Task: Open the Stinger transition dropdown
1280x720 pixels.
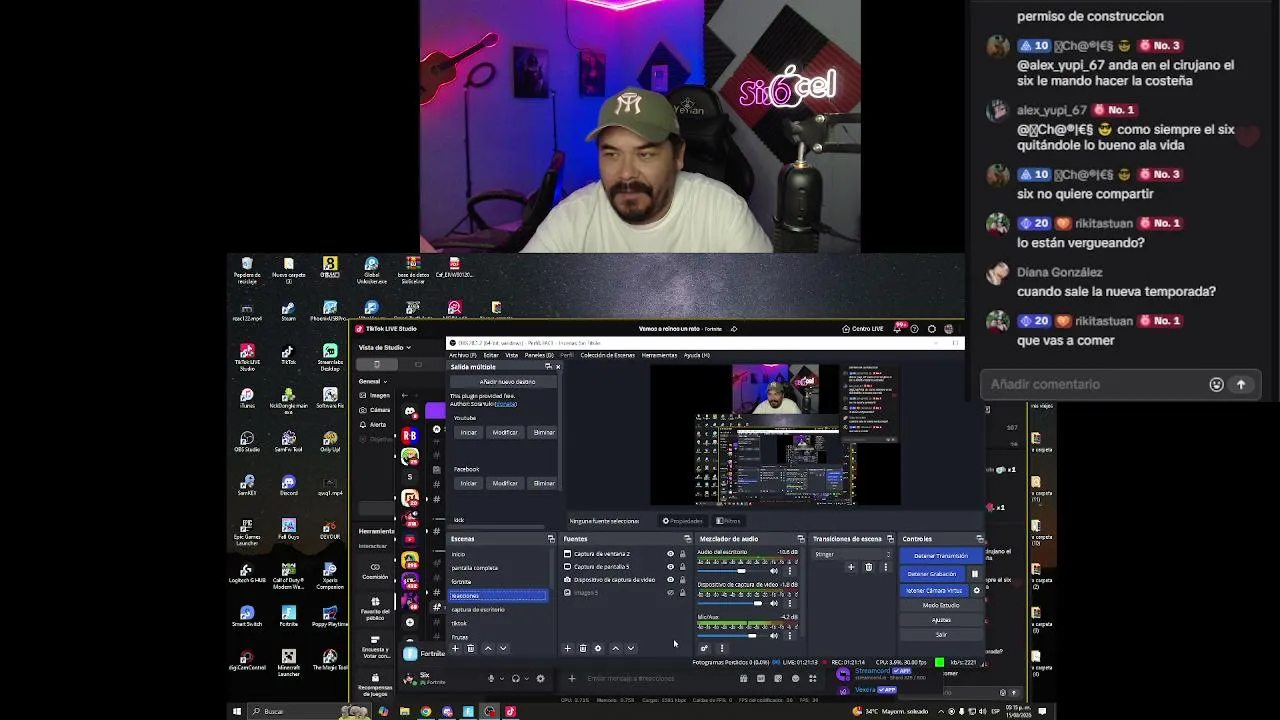Action: click(852, 554)
